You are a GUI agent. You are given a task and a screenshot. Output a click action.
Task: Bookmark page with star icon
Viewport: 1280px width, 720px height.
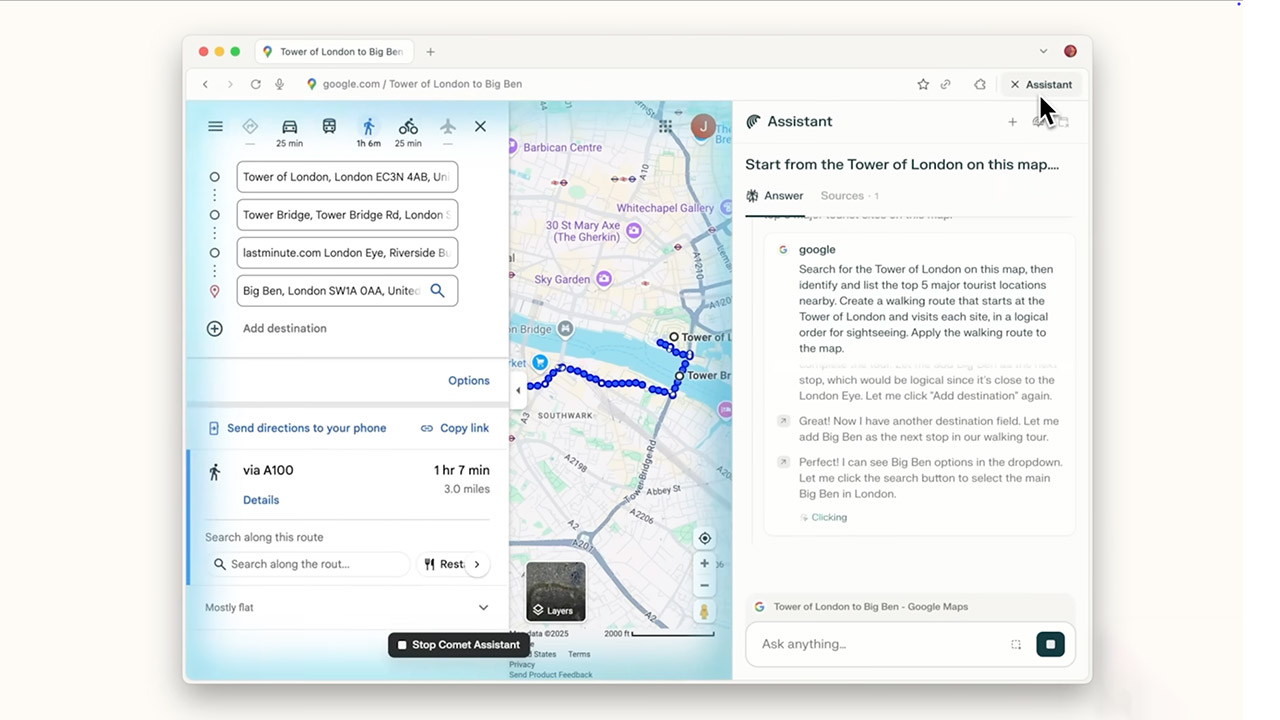click(923, 84)
